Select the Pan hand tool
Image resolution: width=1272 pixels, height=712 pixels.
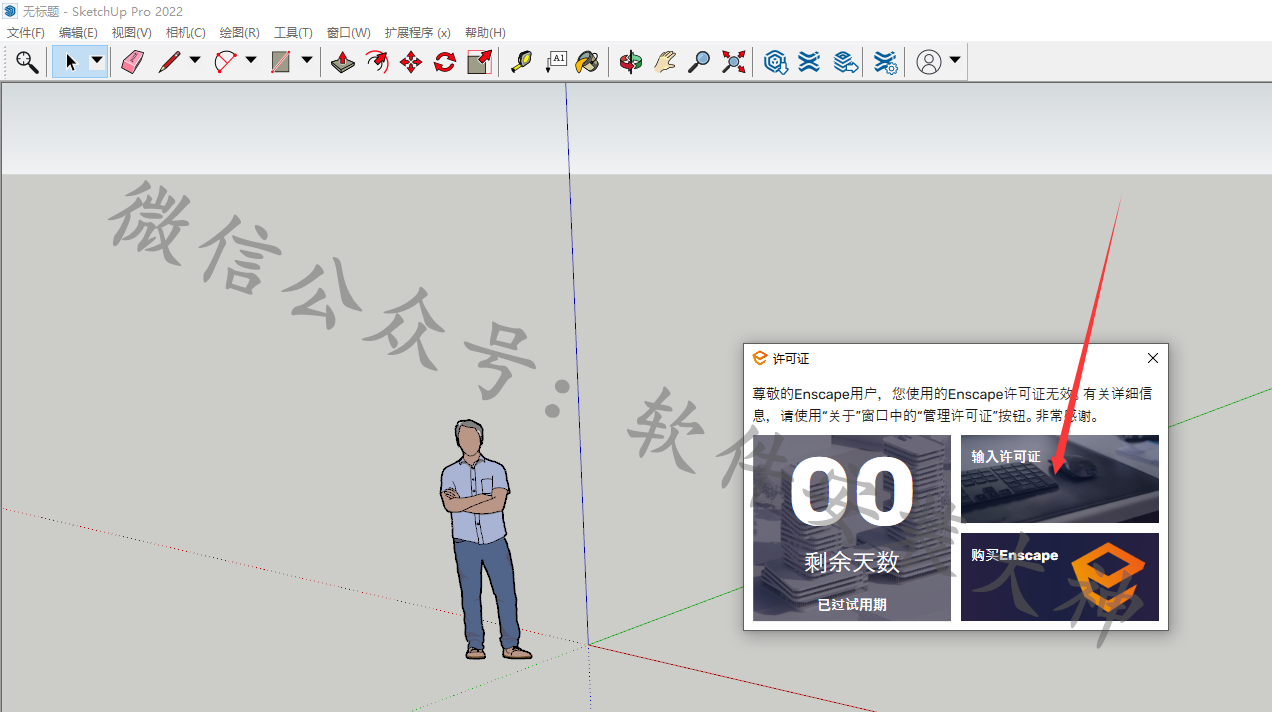point(665,62)
